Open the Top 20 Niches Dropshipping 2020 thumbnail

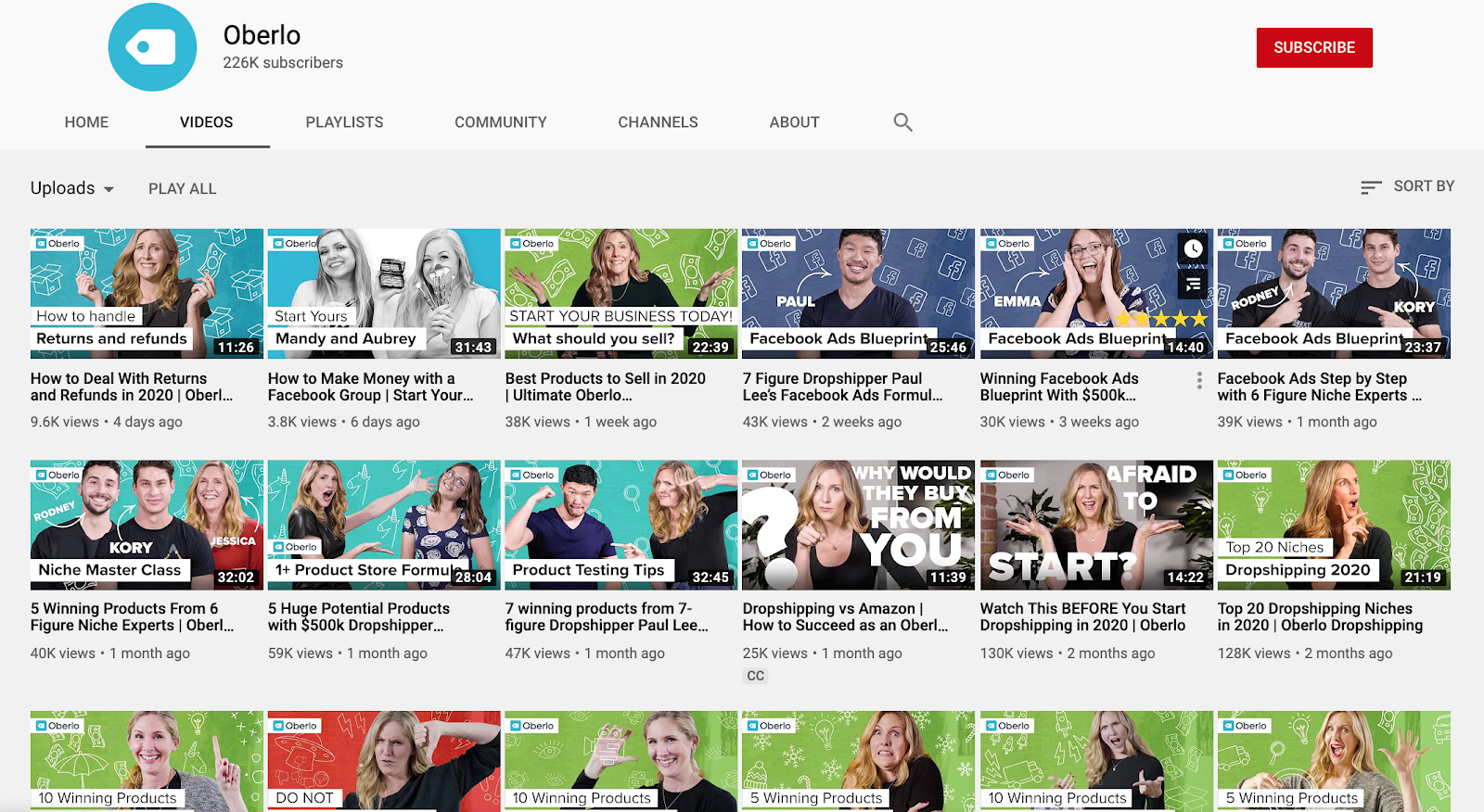[x=1334, y=526]
